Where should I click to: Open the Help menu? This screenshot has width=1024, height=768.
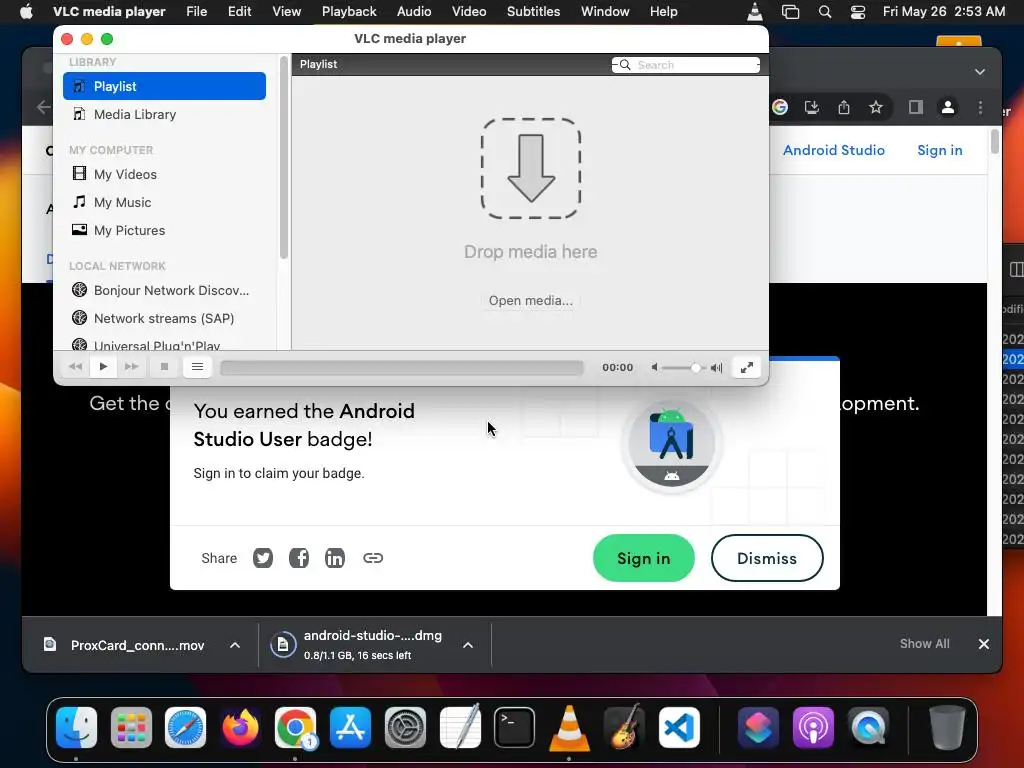[x=664, y=11]
